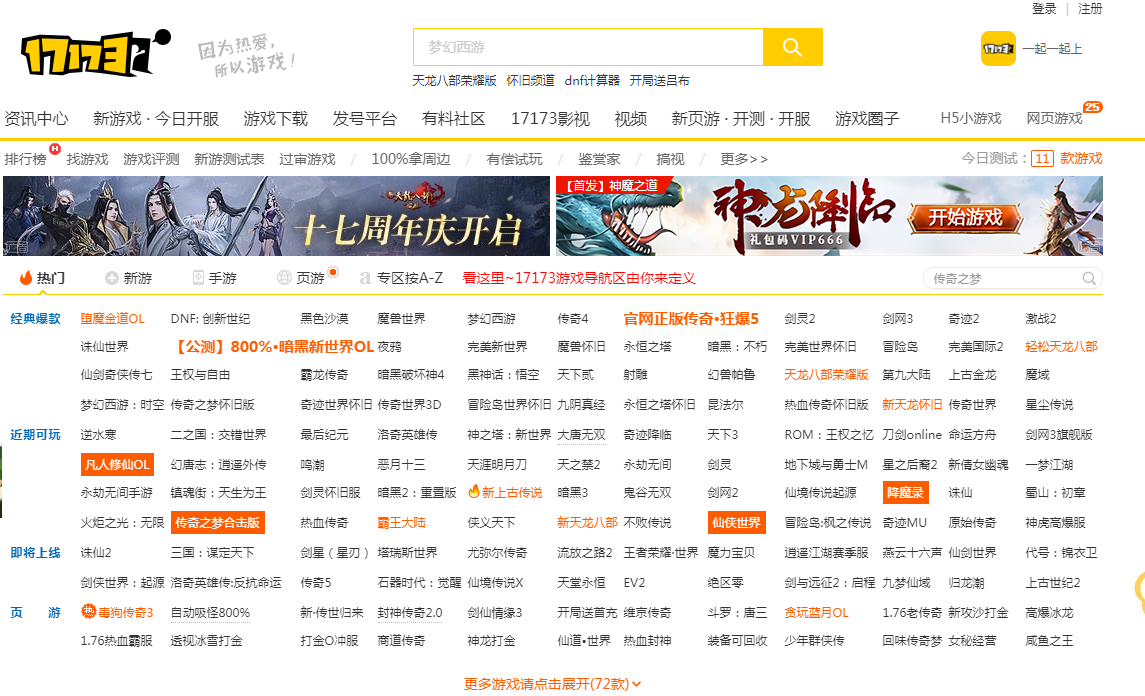Image resolution: width=1145 pixels, height=696 pixels.
Task: Click the flame icon beside 热门
Action: [26, 278]
